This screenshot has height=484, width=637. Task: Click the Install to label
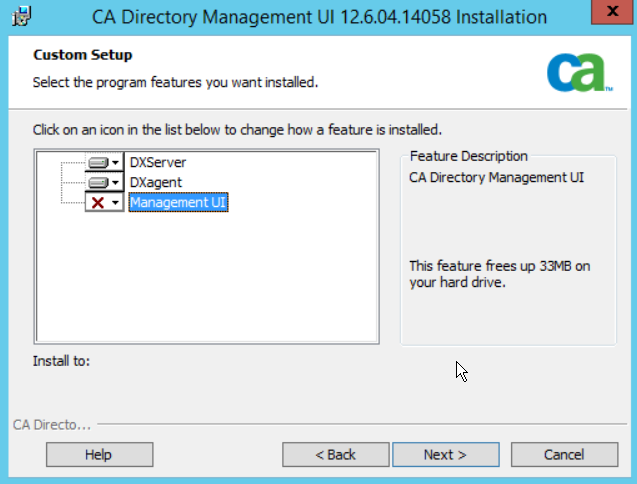pyautogui.click(x=62, y=360)
